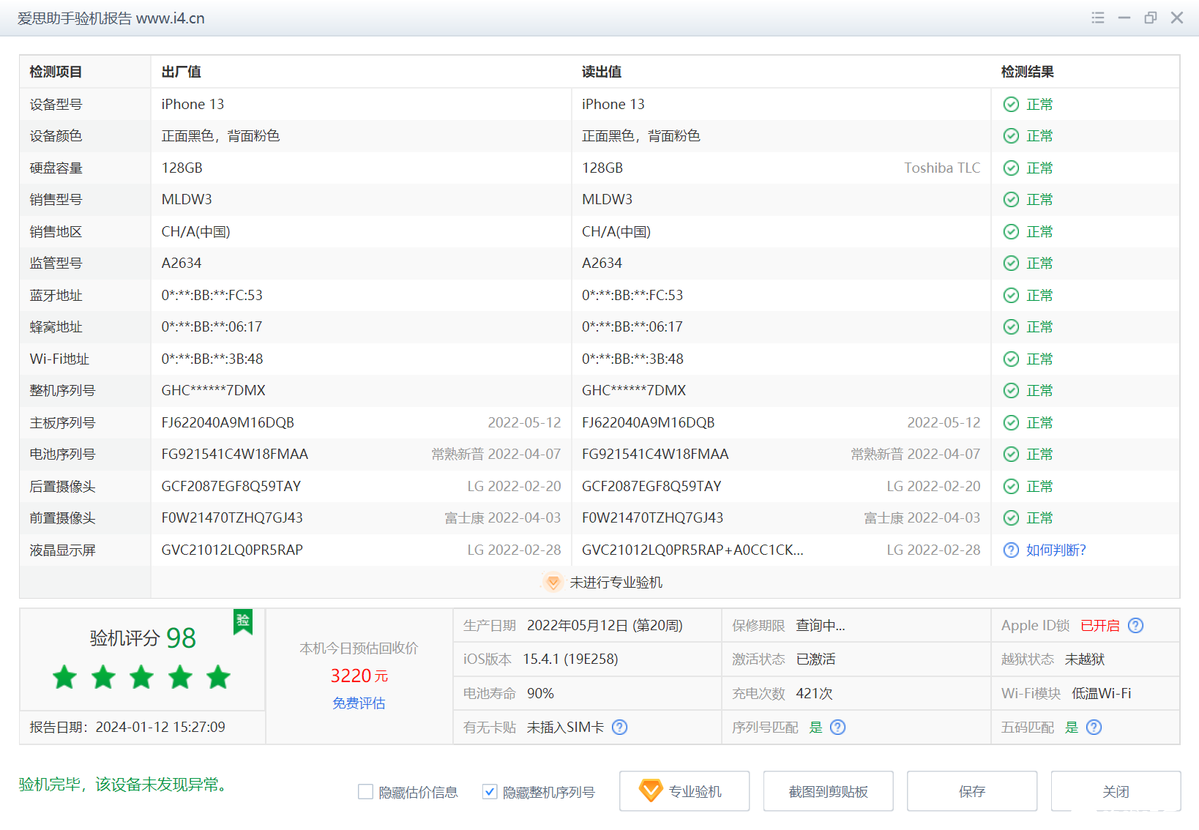Click the green check icon in 前置摄像头 row
1199x830 pixels.
tap(1011, 518)
